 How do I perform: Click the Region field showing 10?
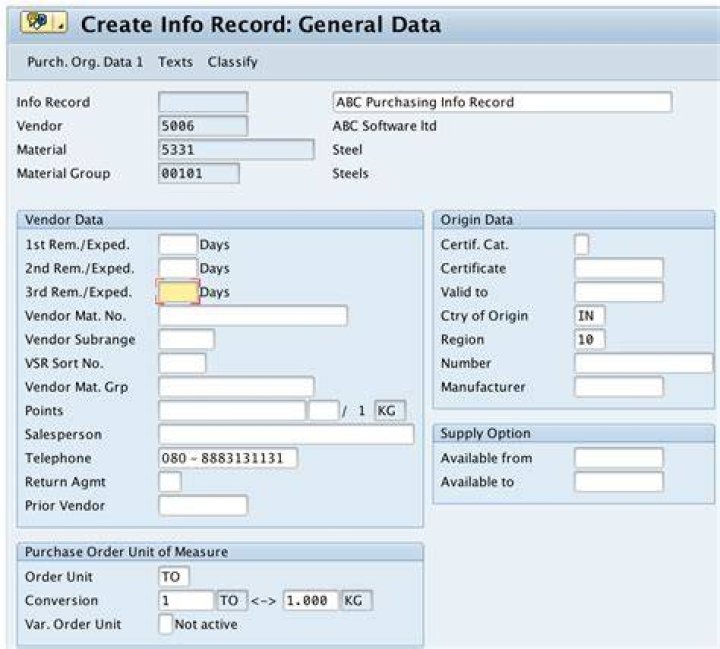[x=590, y=340]
